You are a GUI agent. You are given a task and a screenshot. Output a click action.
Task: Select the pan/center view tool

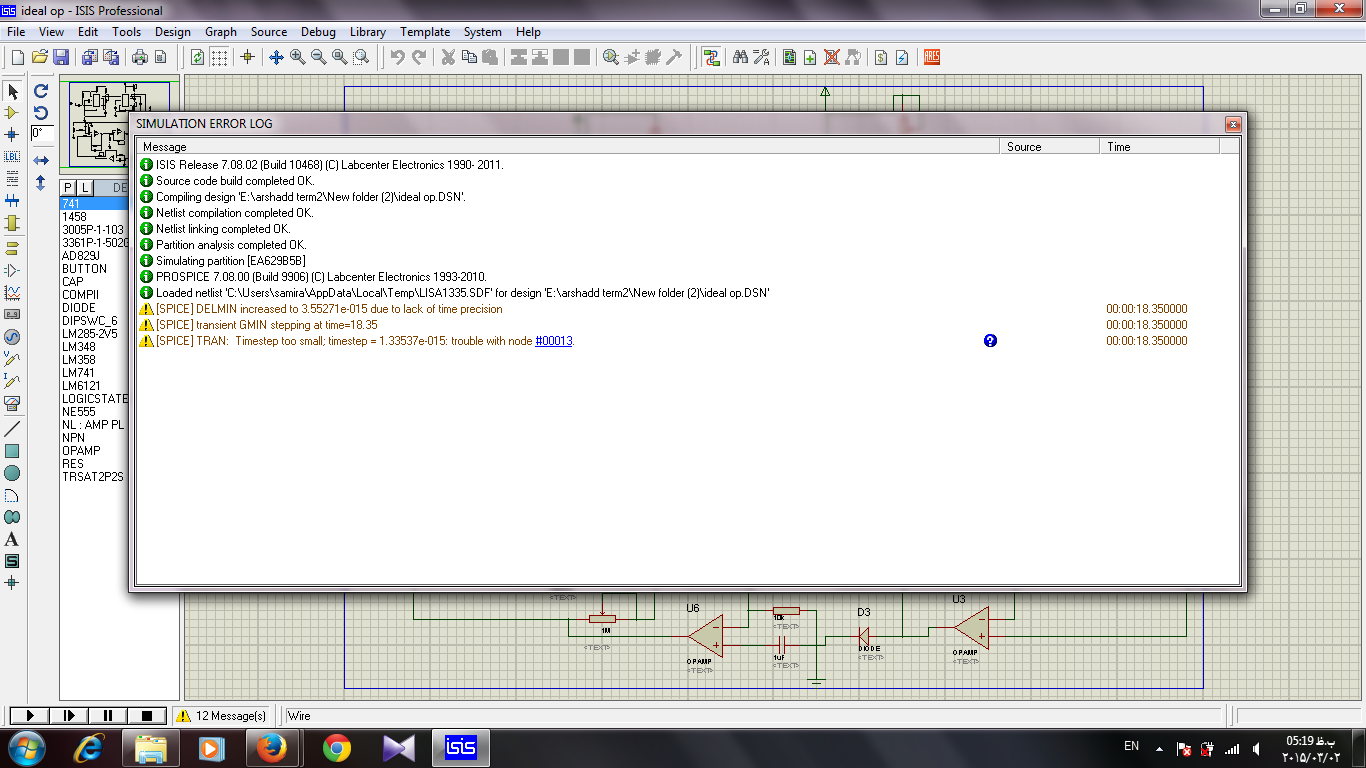click(x=277, y=57)
